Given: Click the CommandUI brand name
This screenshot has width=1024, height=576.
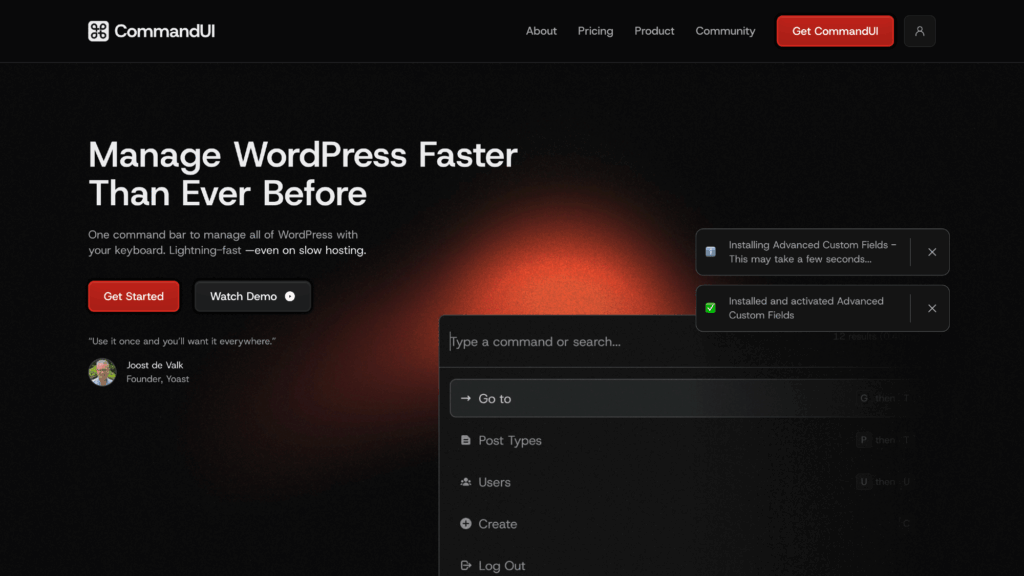Looking at the screenshot, I should coord(165,31).
